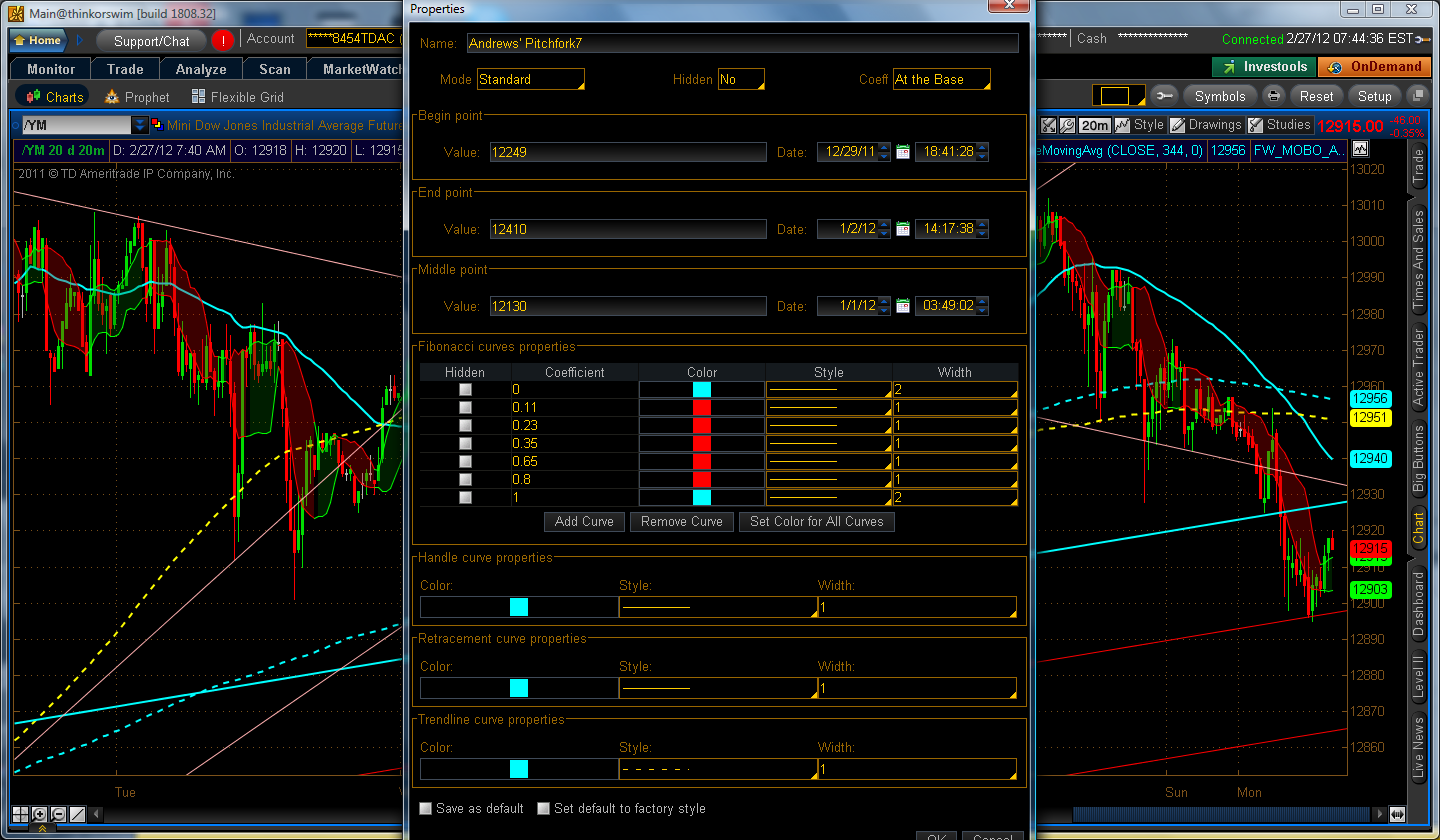Switch to the Analyze tab

tap(201, 69)
